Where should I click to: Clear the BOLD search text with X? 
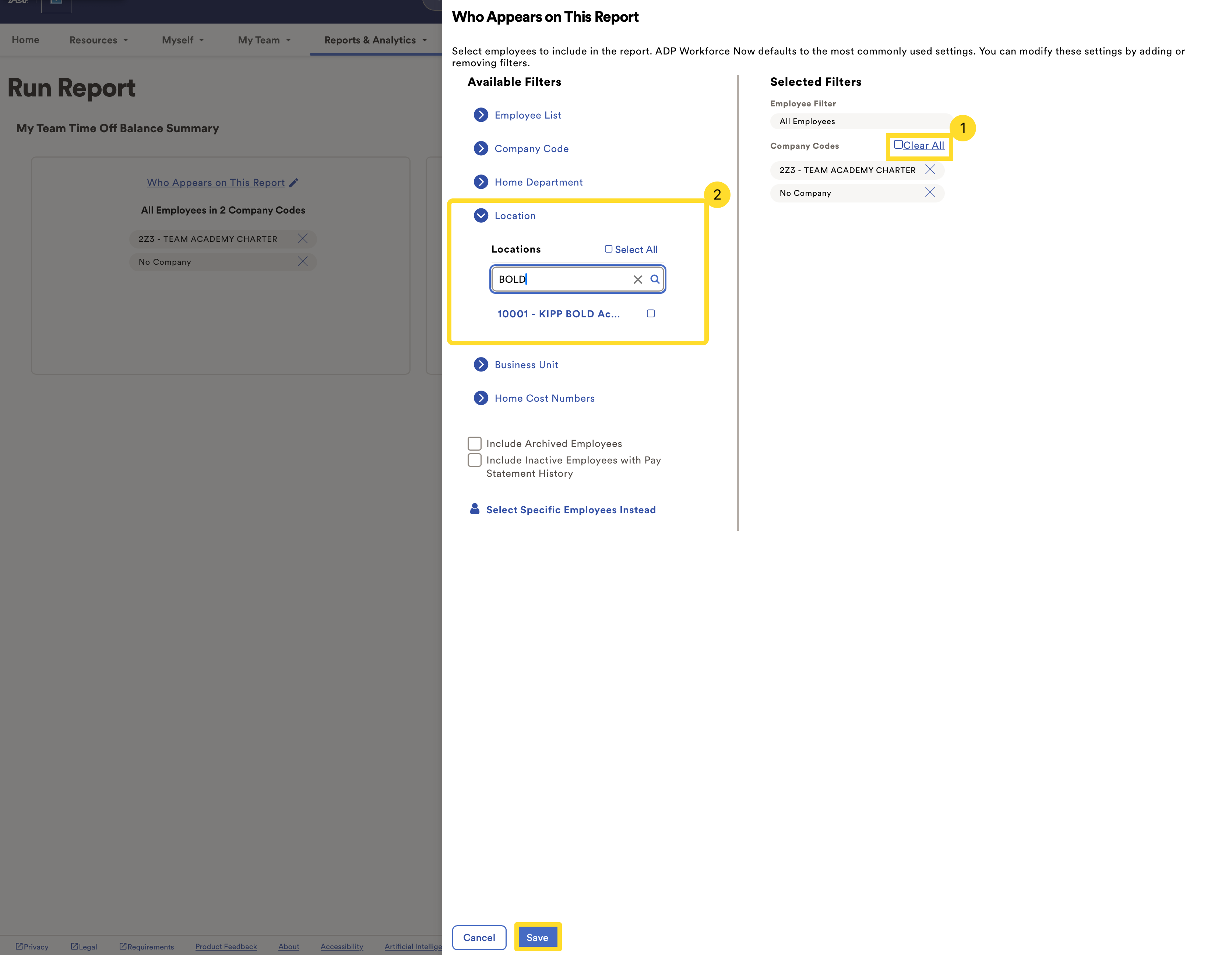tap(637, 280)
